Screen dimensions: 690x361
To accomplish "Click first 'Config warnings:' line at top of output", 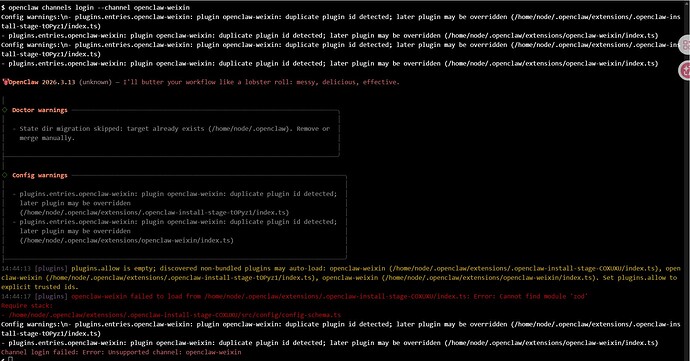I will 341,22.
